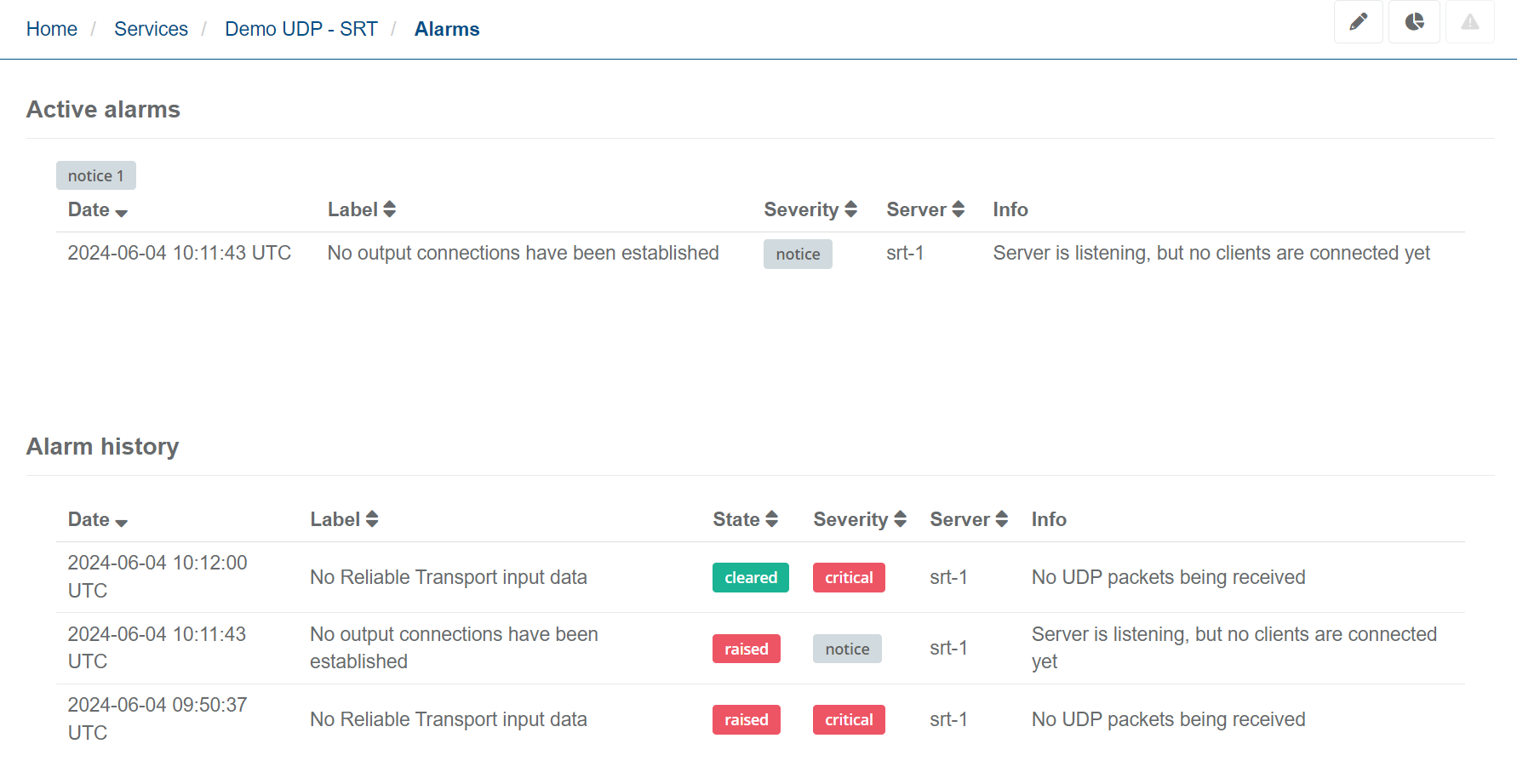Click the 'notice 1' filter badge
This screenshot has height=784, width=1517.
(96, 176)
